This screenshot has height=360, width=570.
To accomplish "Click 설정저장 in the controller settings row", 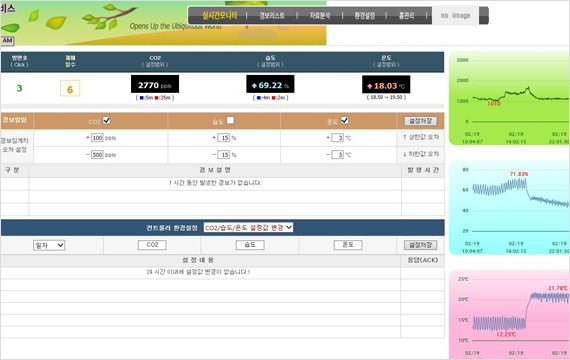I will (421, 245).
